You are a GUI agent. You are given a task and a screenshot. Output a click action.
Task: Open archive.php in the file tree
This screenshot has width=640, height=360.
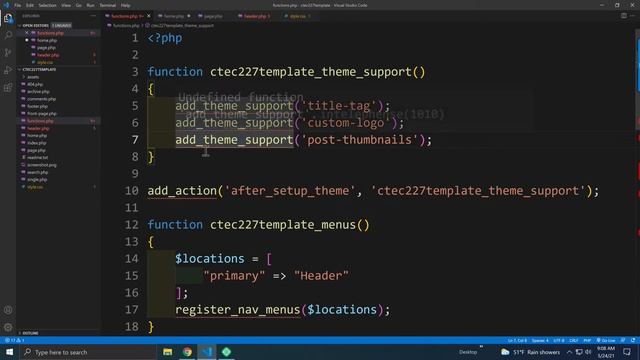(x=38, y=91)
